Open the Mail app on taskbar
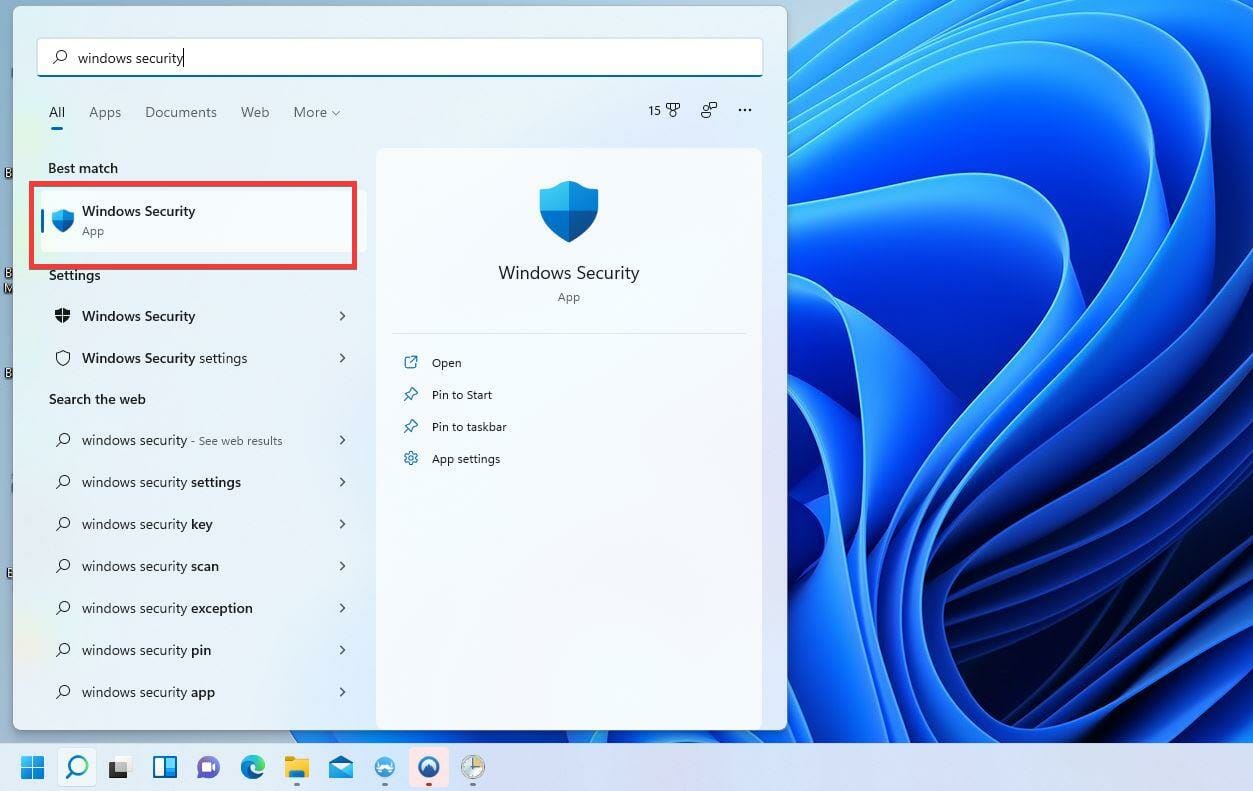This screenshot has width=1253, height=791. [341, 767]
